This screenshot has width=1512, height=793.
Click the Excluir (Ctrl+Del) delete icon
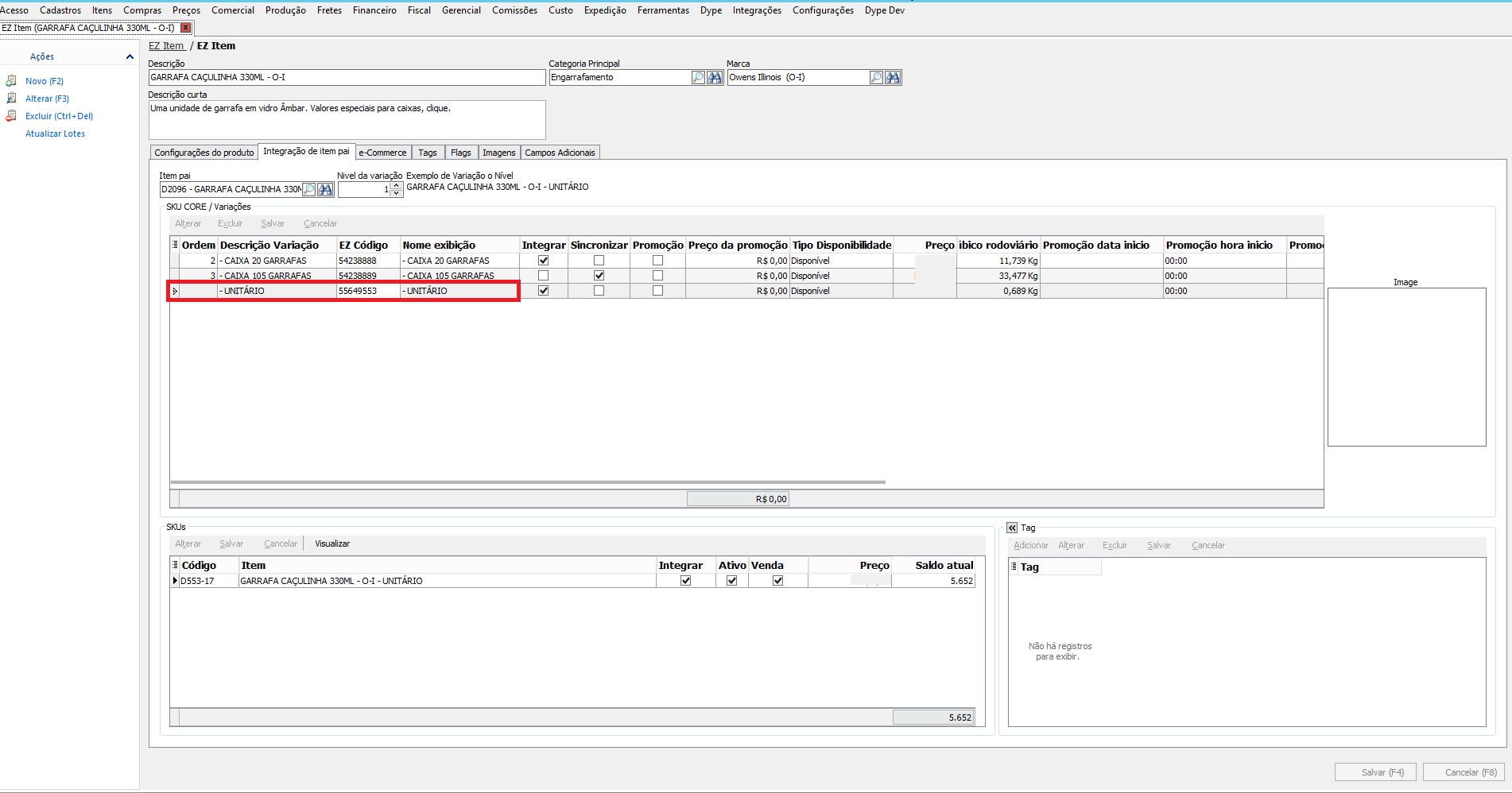pos(11,116)
